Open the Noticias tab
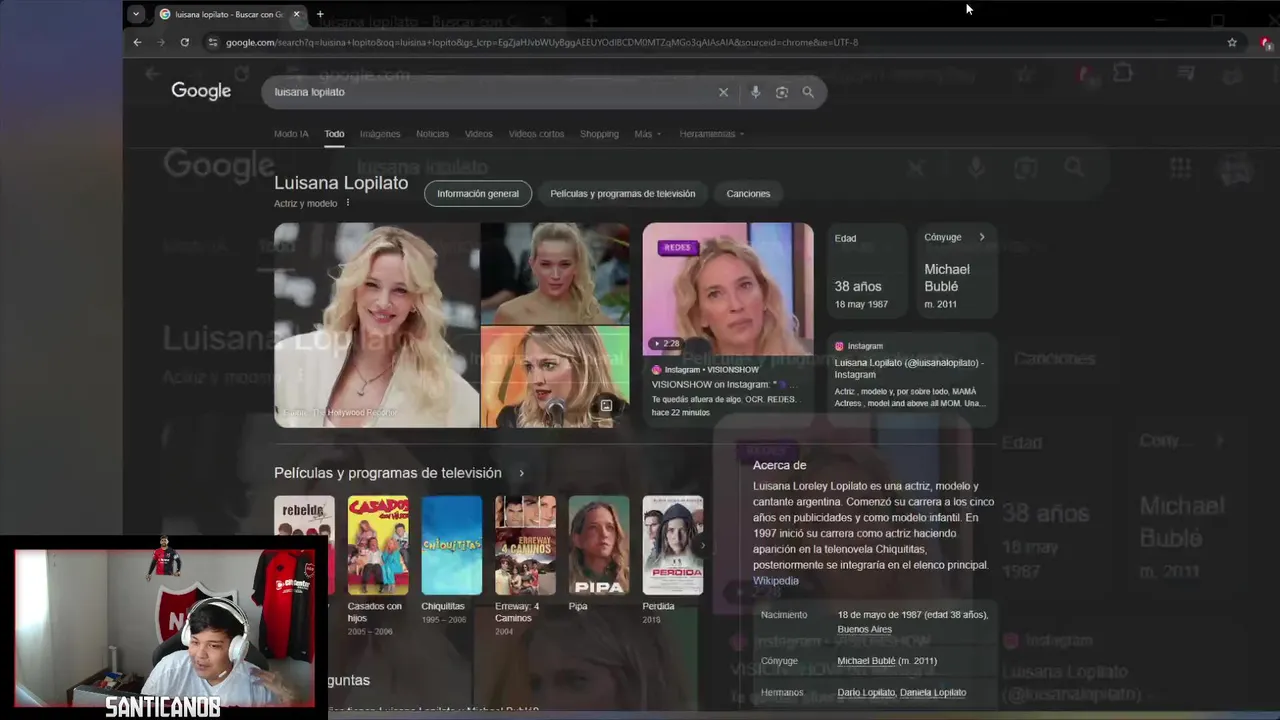This screenshot has width=1280, height=720. coord(432,134)
